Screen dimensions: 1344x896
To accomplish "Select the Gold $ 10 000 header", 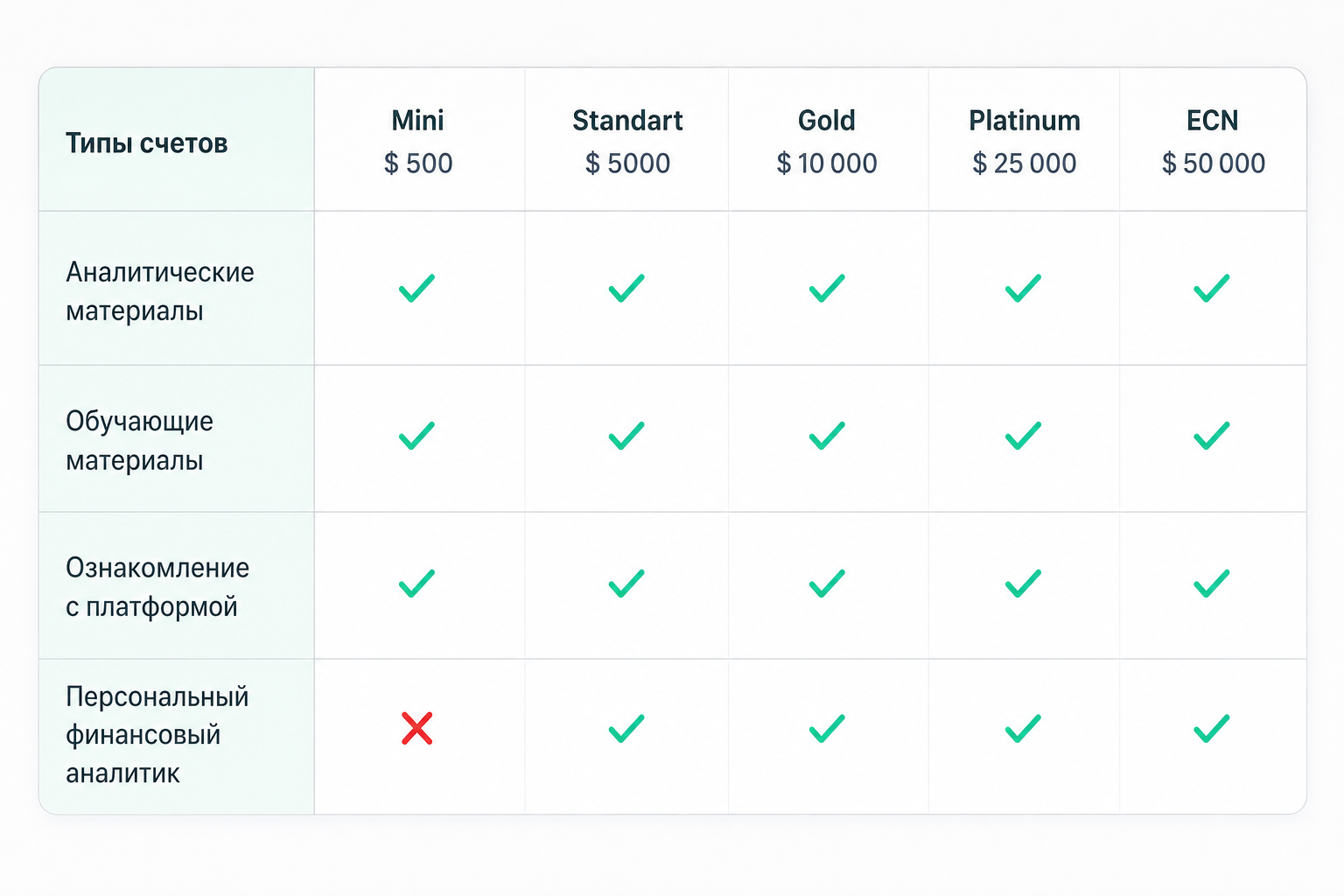I will [827, 141].
